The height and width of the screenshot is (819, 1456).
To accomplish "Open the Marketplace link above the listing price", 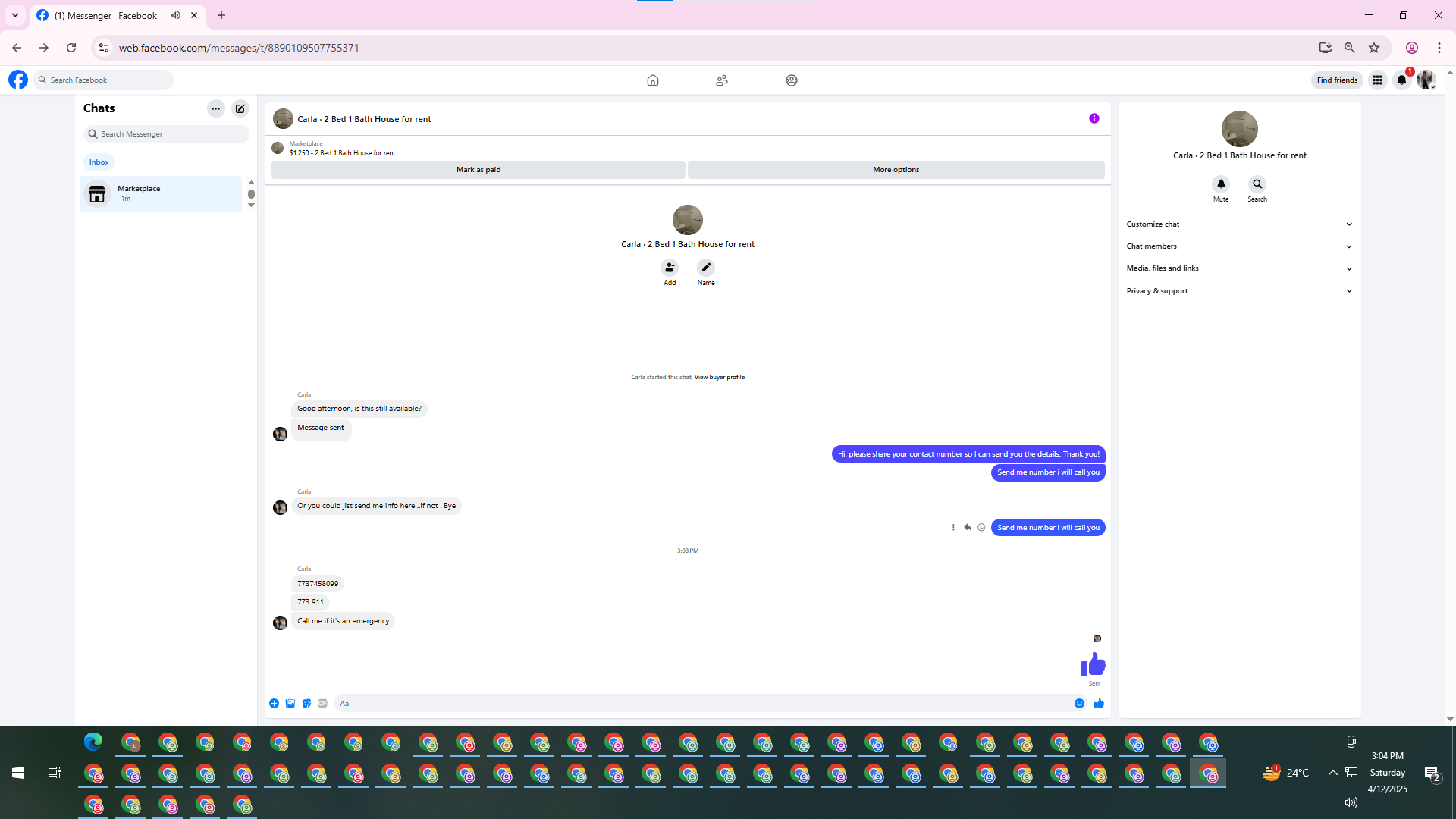I will (x=306, y=143).
